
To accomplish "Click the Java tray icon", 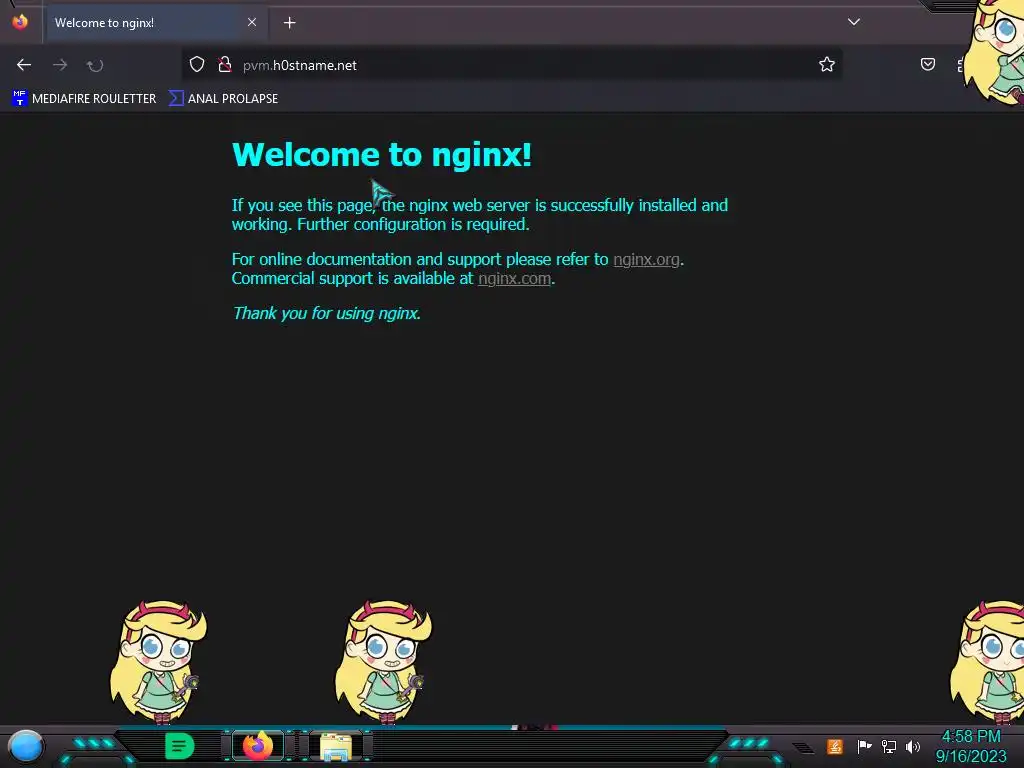I will click(835, 746).
